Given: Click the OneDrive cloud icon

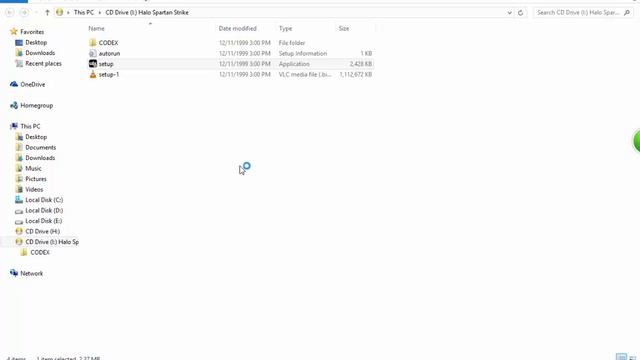Looking at the screenshot, I should (x=14, y=84).
